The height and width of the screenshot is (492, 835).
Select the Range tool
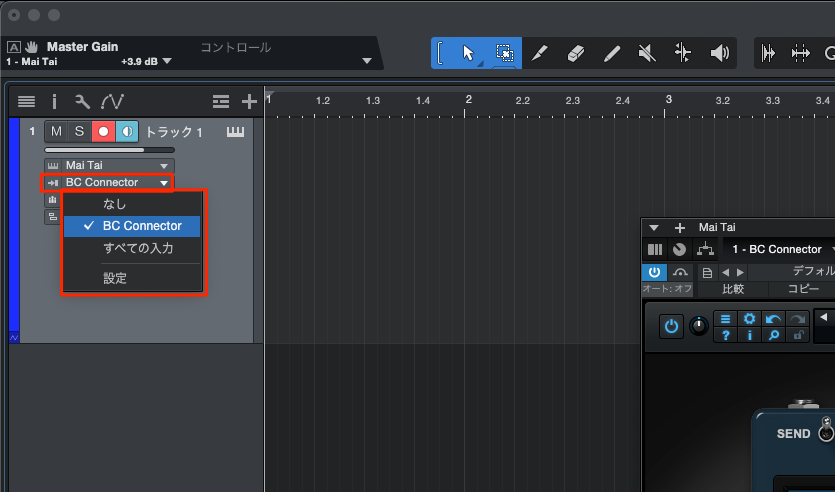coord(504,53)
